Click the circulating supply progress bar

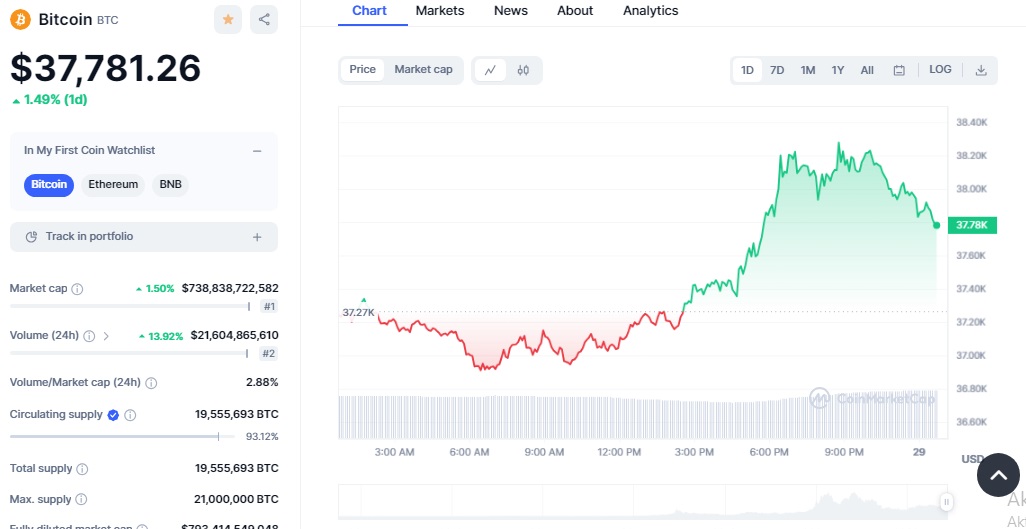(122, 436)
